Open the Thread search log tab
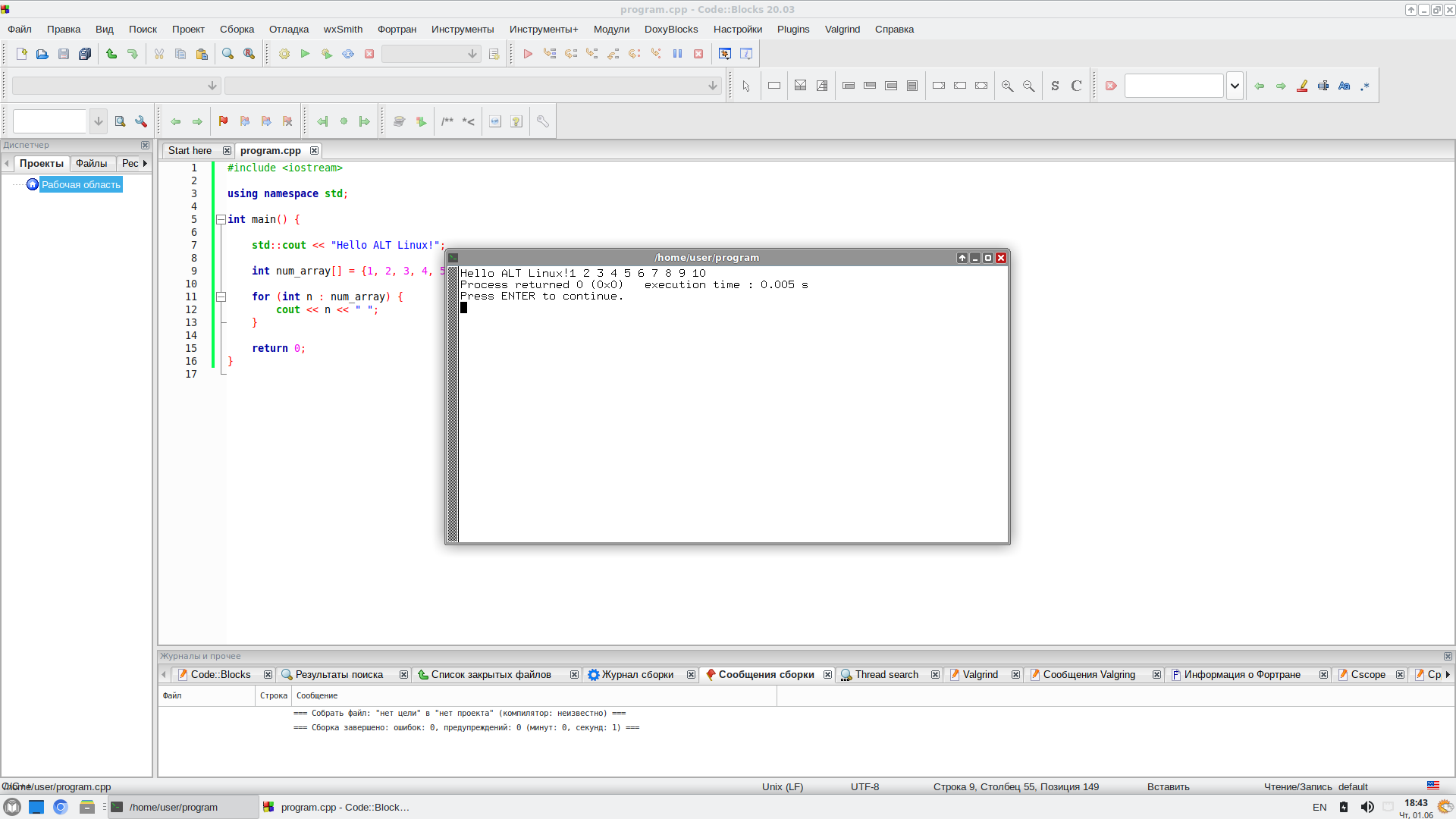The image size is (1456, 819). 886,674
